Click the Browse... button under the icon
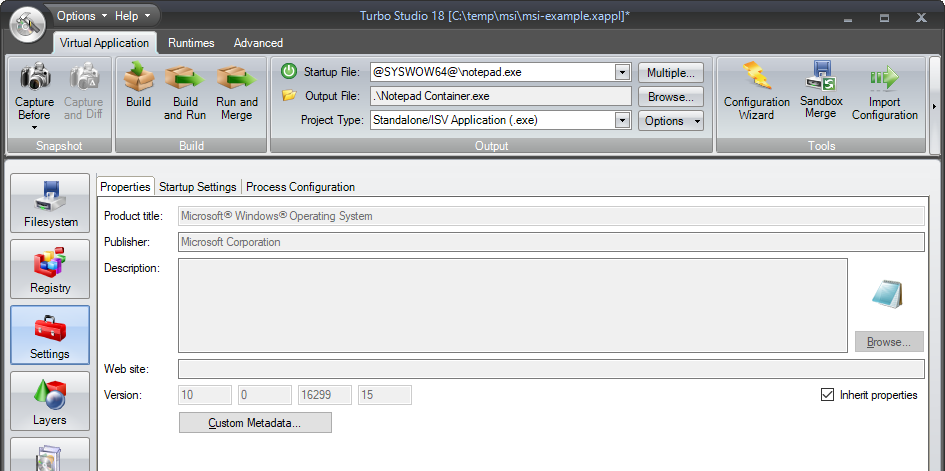Viewport: 945px width, 471px height. (889, 342)
